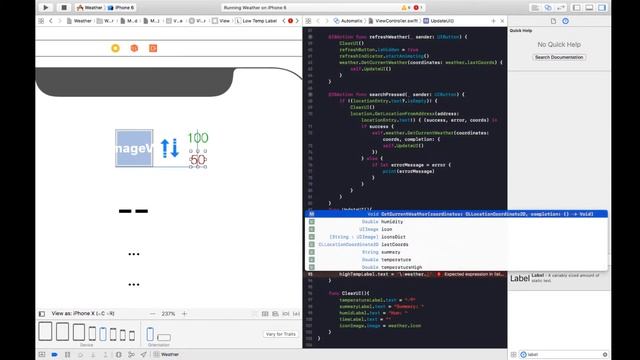Select the highlighted iPhone X device thumbnail
The image size is (640, 360).
[103, 334]
